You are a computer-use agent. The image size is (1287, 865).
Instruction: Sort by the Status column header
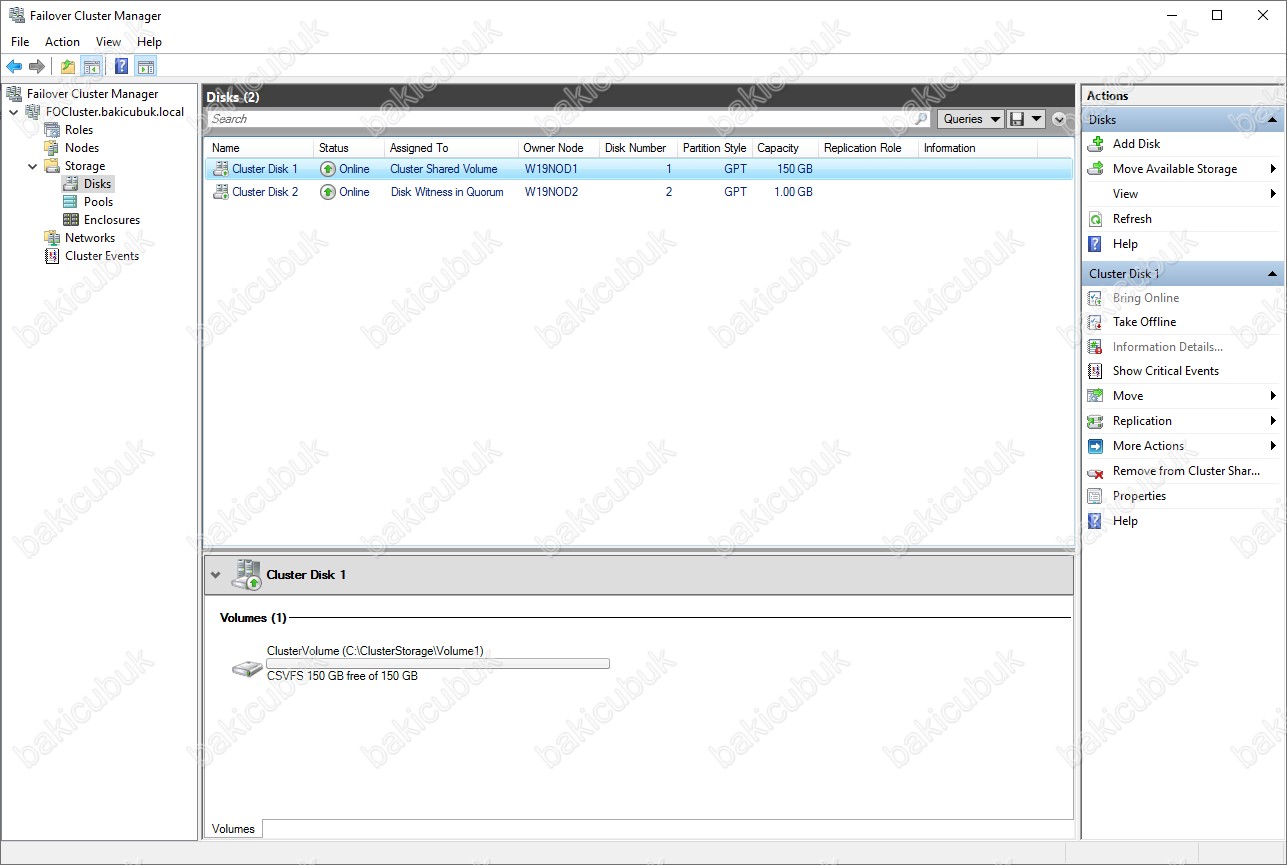(348, 148)
